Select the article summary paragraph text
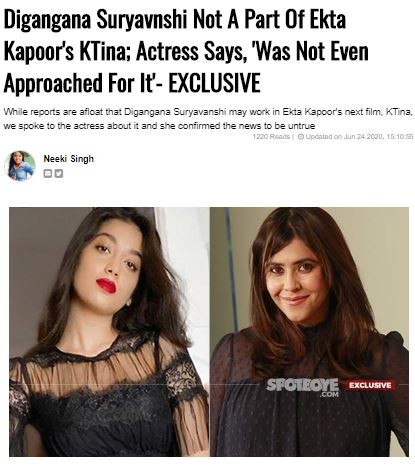 (208, 119)
